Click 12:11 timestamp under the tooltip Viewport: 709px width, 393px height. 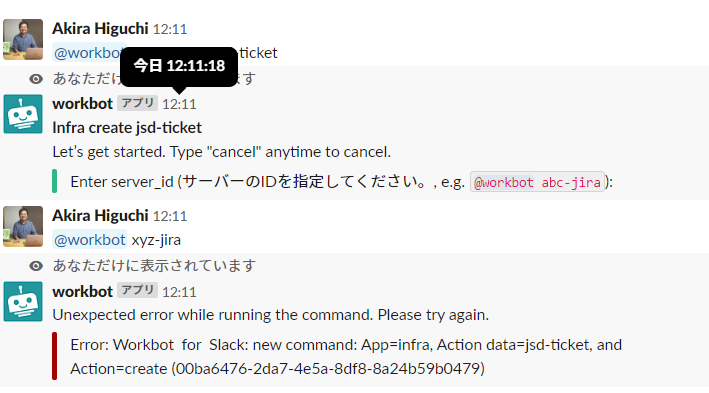180,104
